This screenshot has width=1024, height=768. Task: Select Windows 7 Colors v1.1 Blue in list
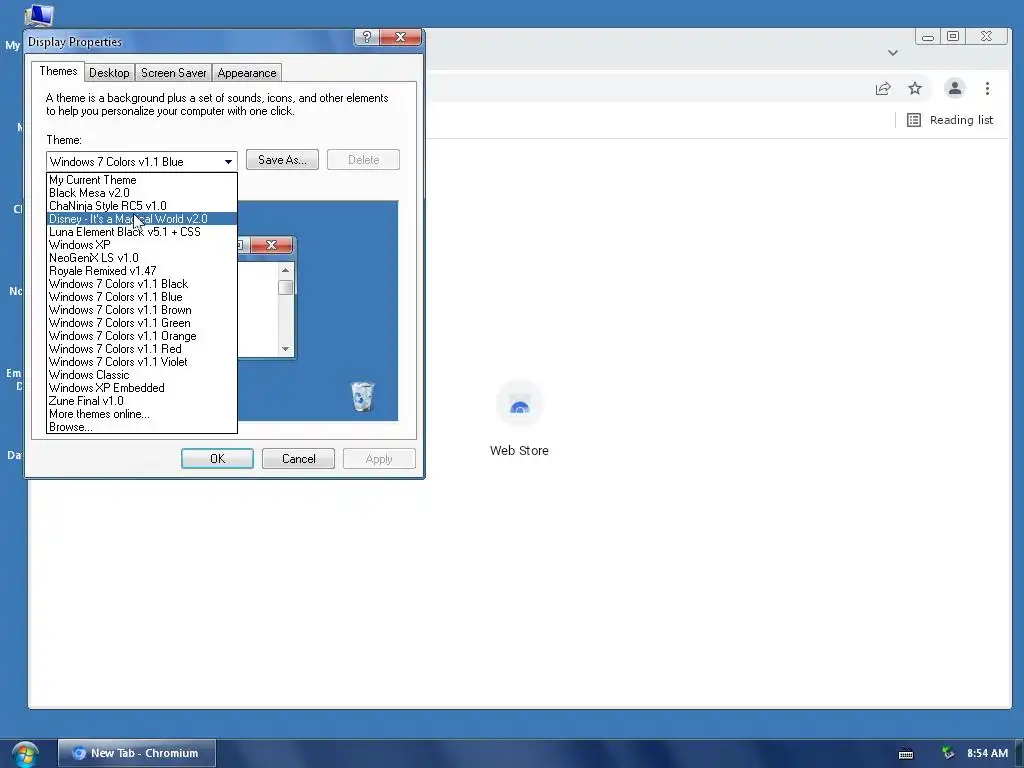coord(142,297)
